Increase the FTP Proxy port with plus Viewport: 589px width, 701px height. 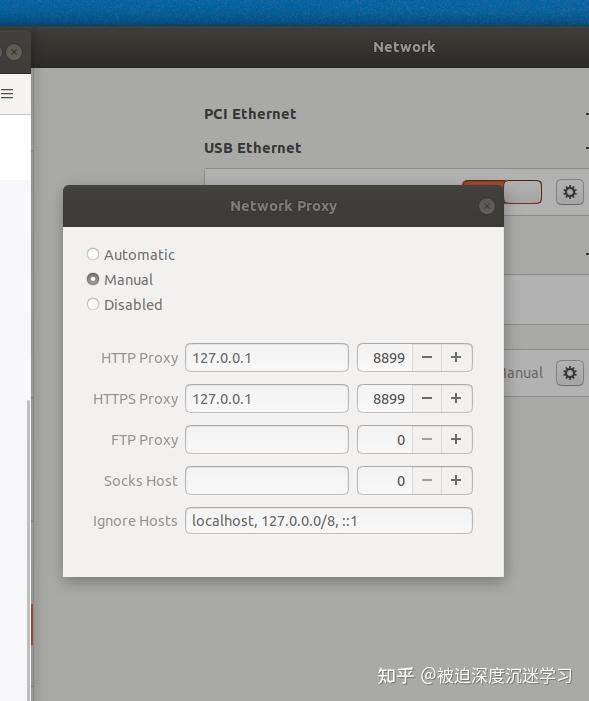[x=457, y=439]
